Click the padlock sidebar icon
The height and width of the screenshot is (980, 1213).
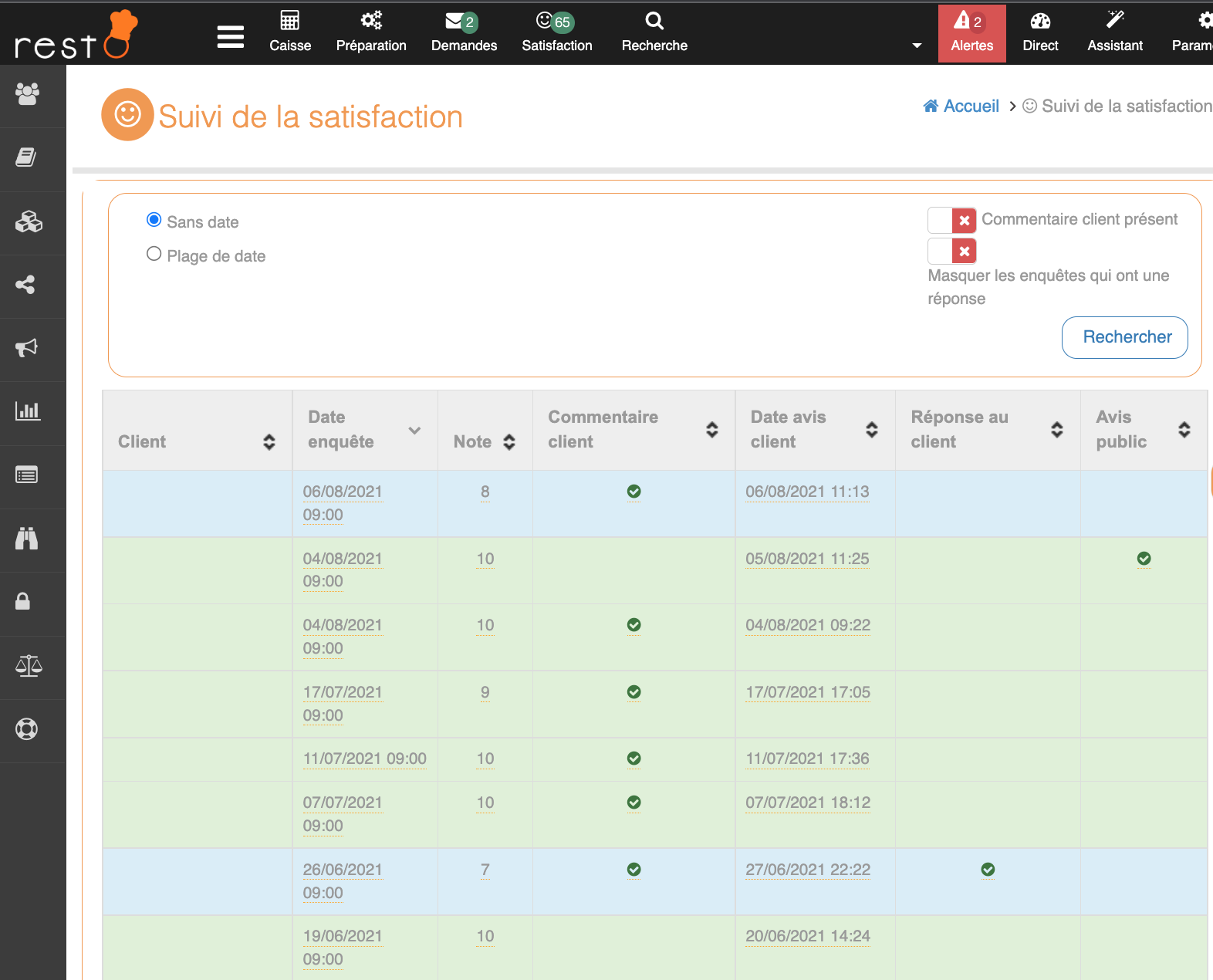(23, 602)
